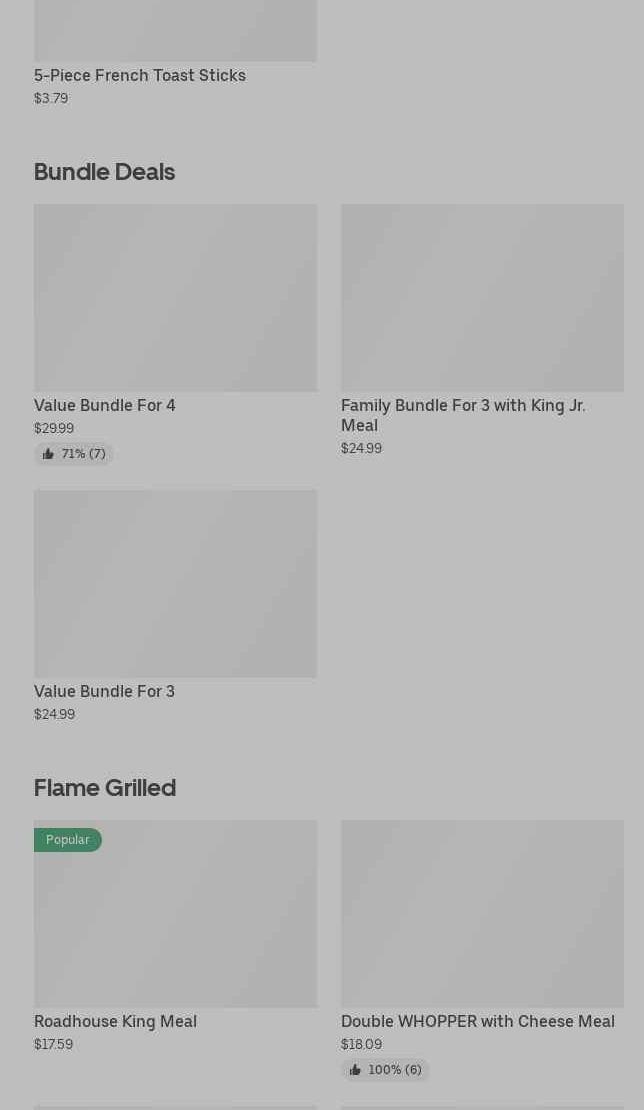Image resolution: width=644 pixels, height=1110 pixels.
Task: Open Double WHOPPER with Cheese Meal image
Action: click(482, 914)
